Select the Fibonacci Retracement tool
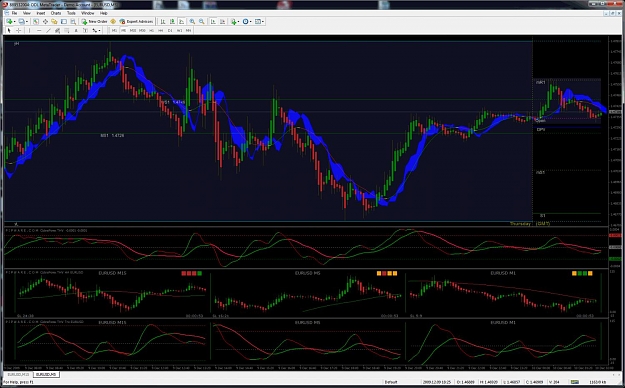Viewport: 625px width, 388px height. [x=67, y=30]
